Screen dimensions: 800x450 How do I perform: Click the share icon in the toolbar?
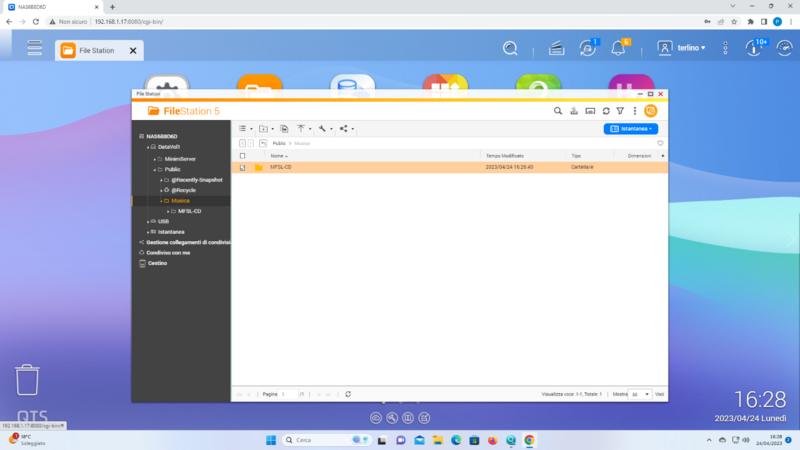344,129
